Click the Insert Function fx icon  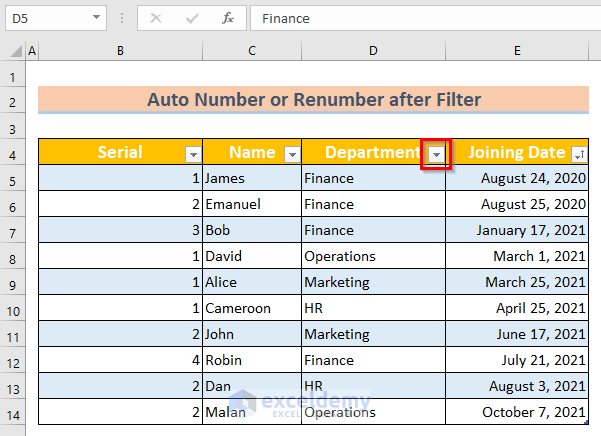(x=228, y=18)
